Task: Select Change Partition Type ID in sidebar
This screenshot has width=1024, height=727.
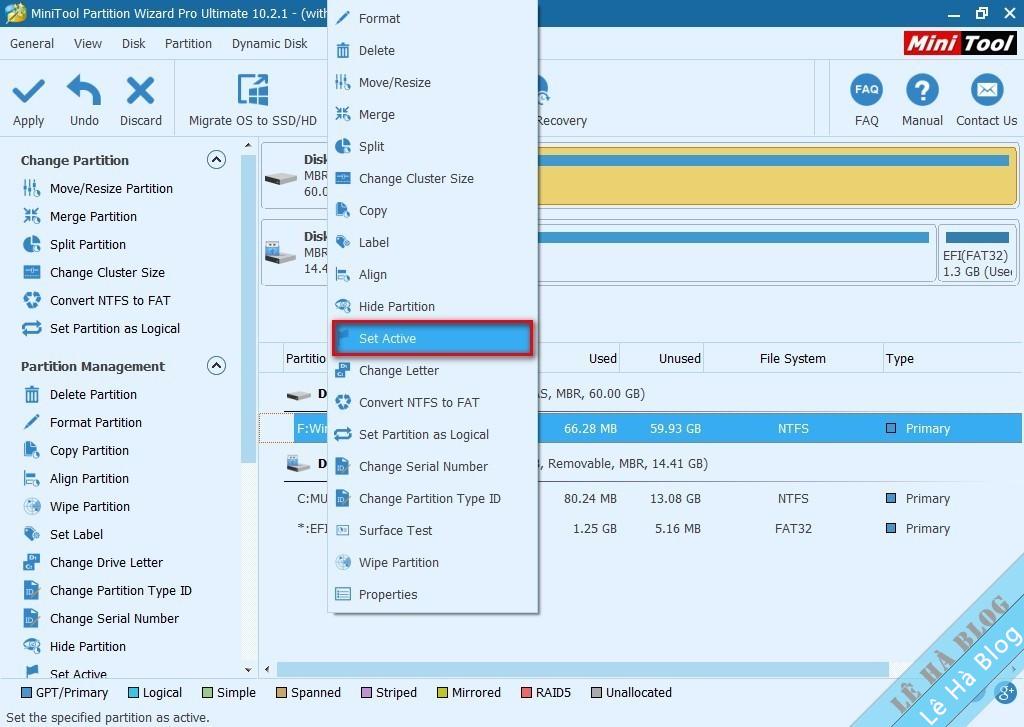Action: [107, 591]
